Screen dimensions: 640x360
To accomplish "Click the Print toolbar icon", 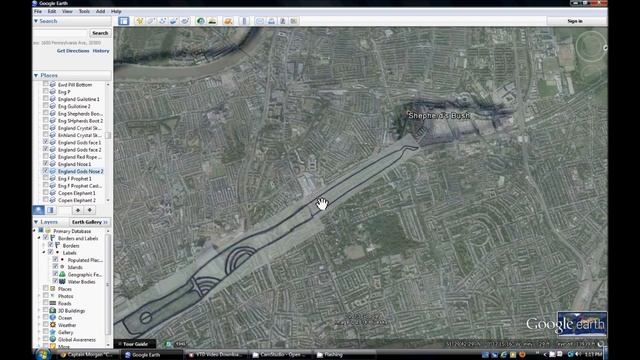I will pyautogui.click(x=271, y=21).
